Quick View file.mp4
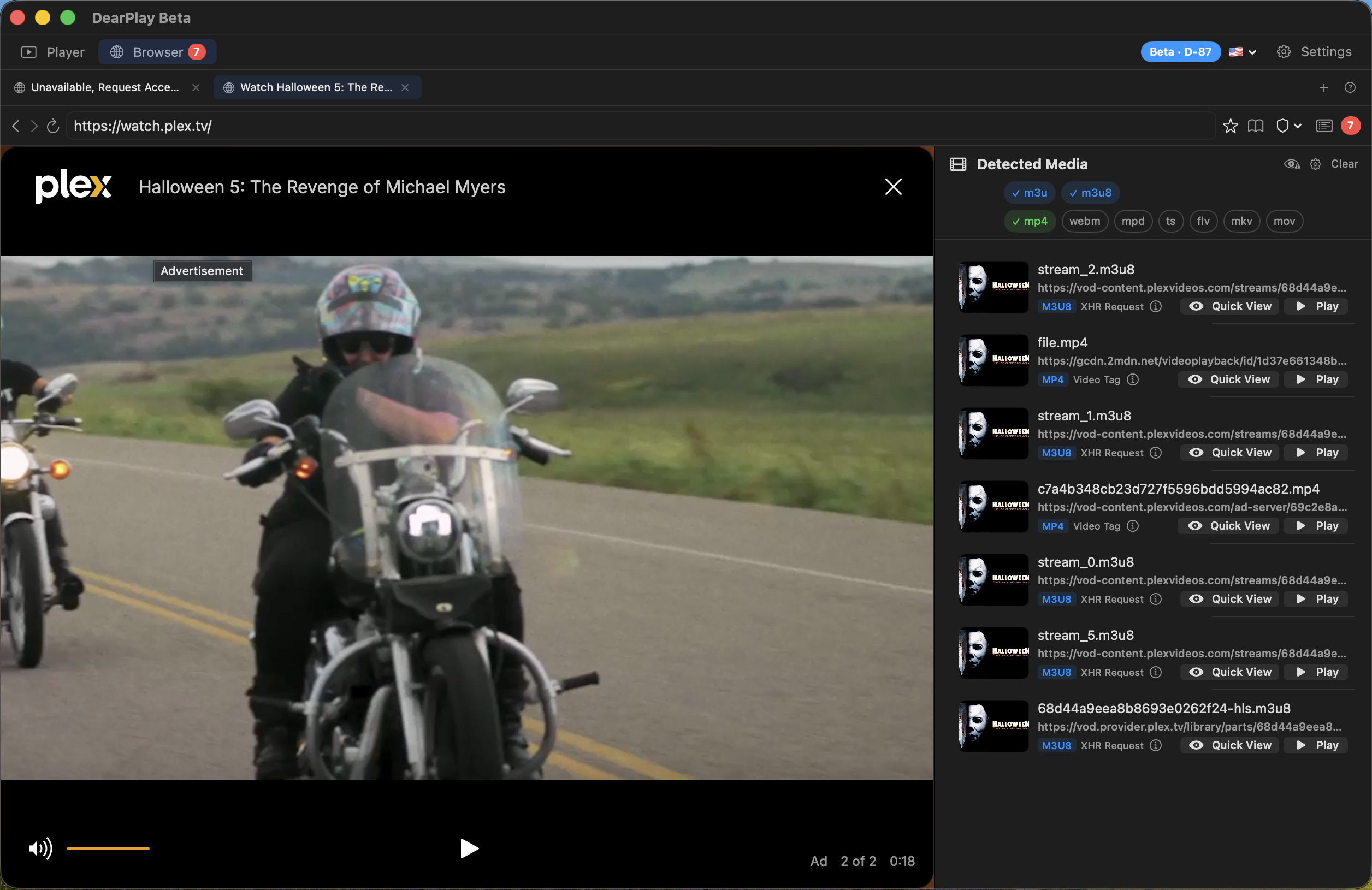This screenshot has width=1372, height=890. point(1228,380)
